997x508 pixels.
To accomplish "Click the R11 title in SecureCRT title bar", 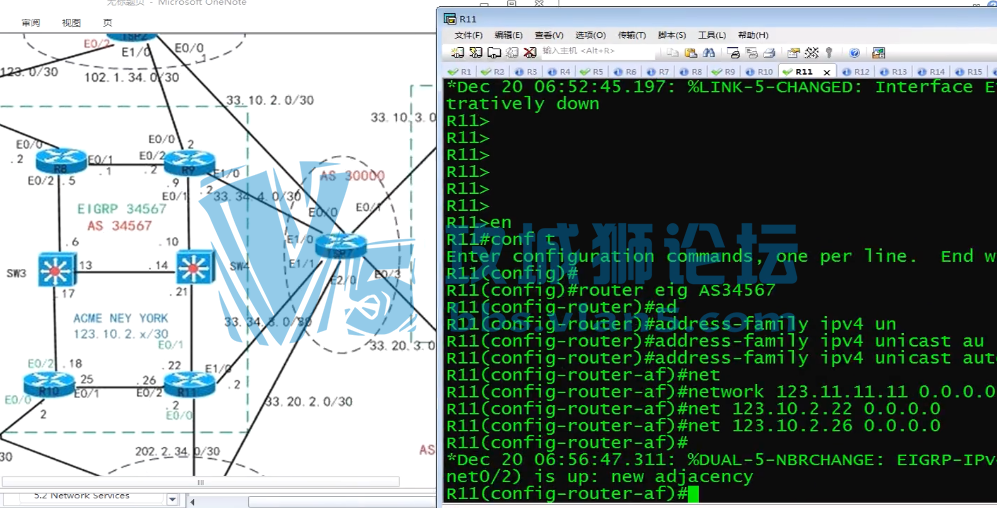I will [468, 18].
